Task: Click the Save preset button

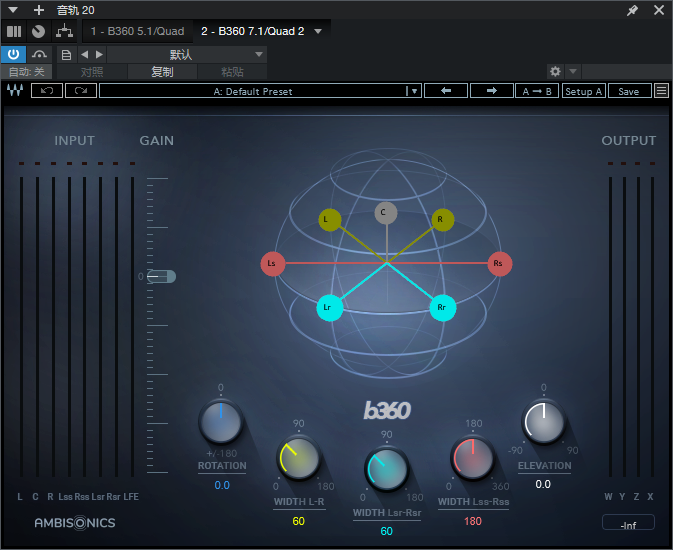Action: [x=628, y=91]
